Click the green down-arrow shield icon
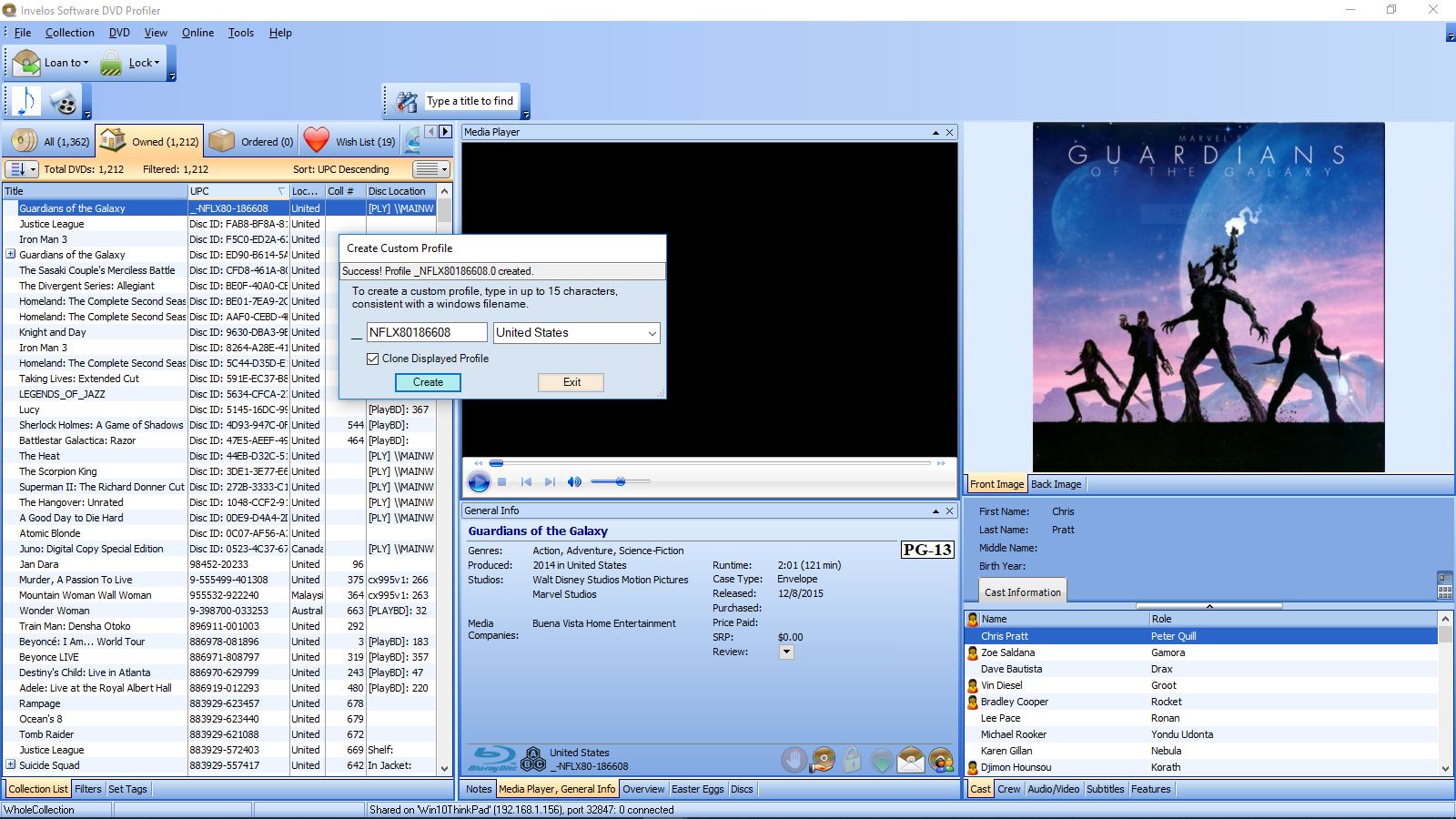This screenshot has width=1456, height=819. click(x=881, y=759)
